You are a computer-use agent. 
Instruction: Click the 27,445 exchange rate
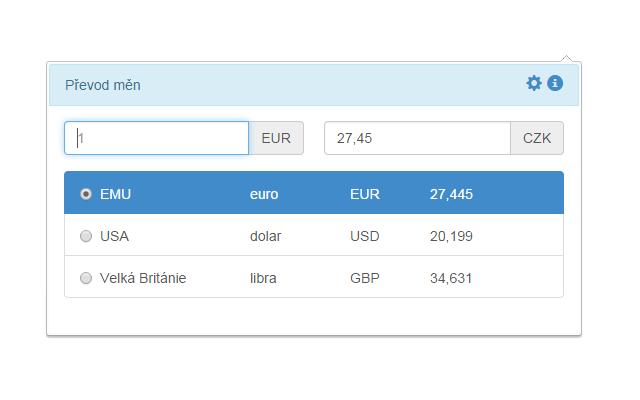451,193
